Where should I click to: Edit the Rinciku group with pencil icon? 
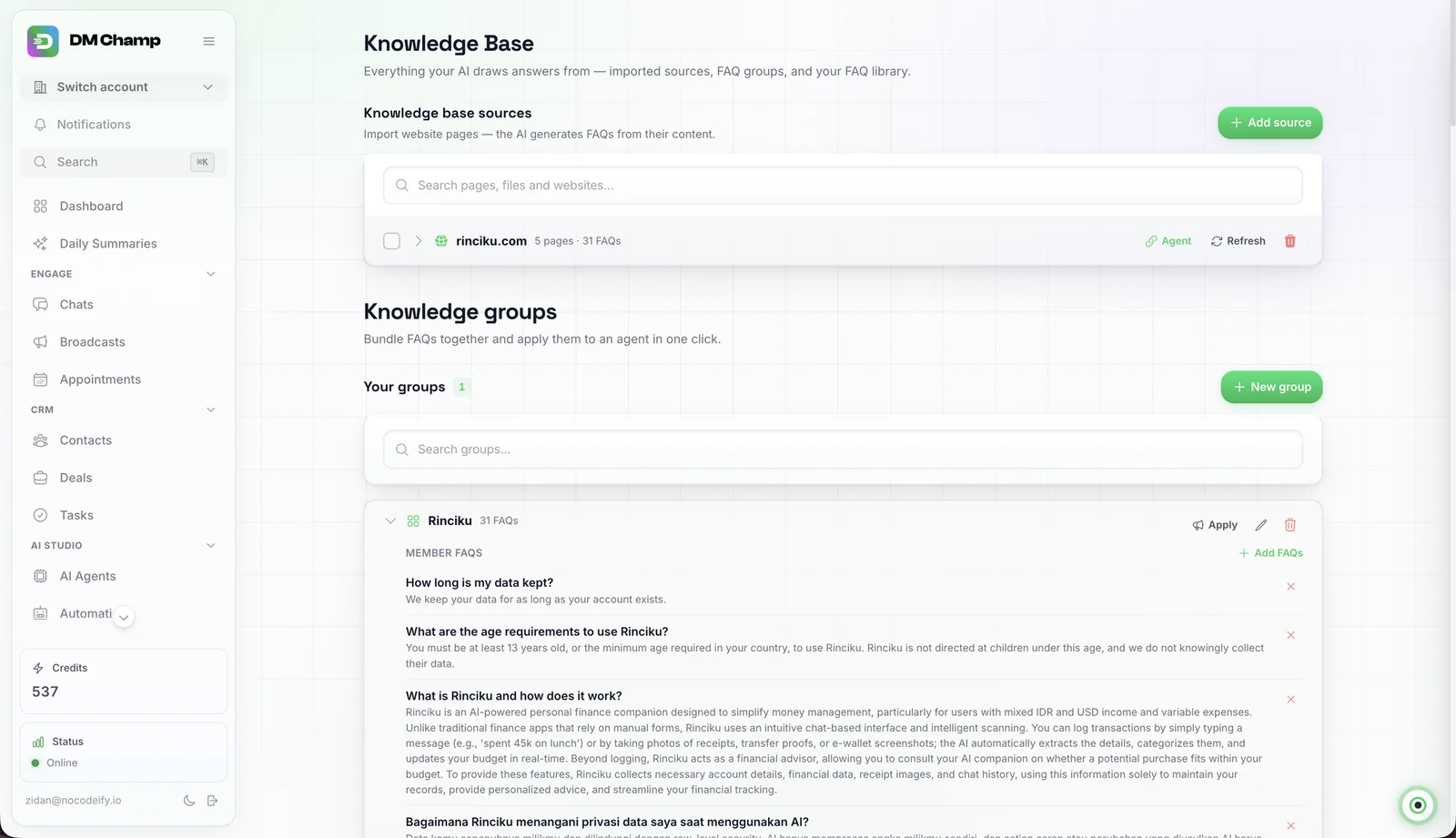1261,525
